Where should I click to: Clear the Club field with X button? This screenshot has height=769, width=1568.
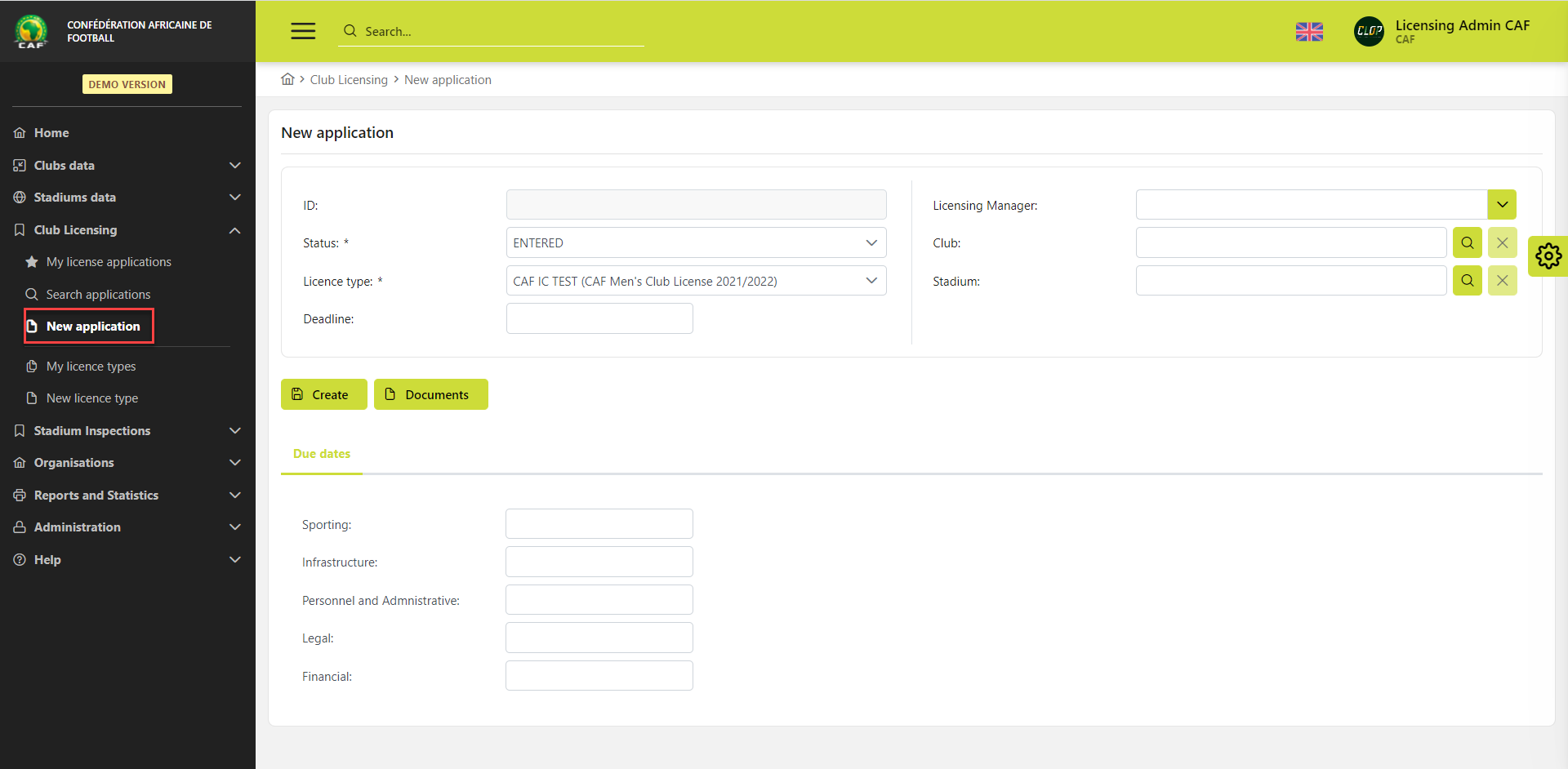(x=1502, y=243)
